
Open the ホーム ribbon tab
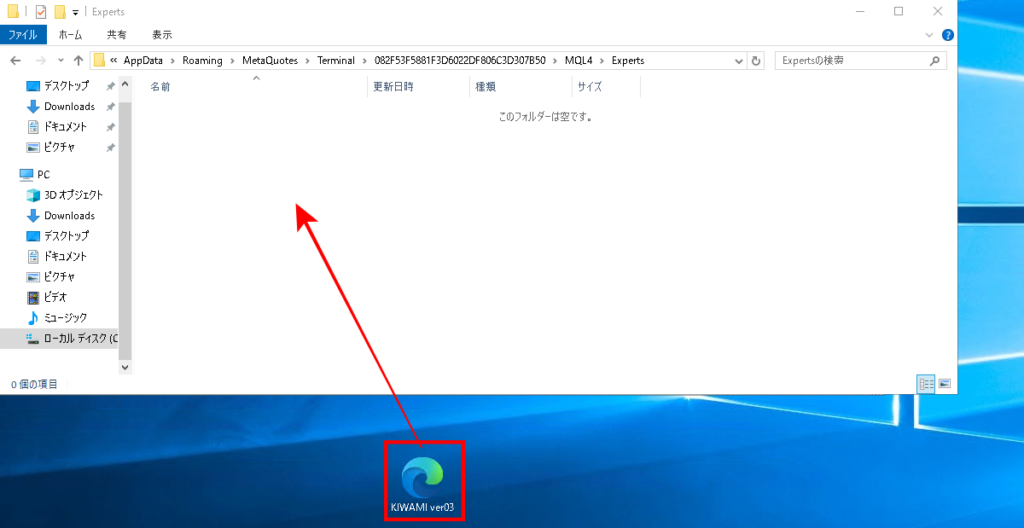[x=71, y=35]
